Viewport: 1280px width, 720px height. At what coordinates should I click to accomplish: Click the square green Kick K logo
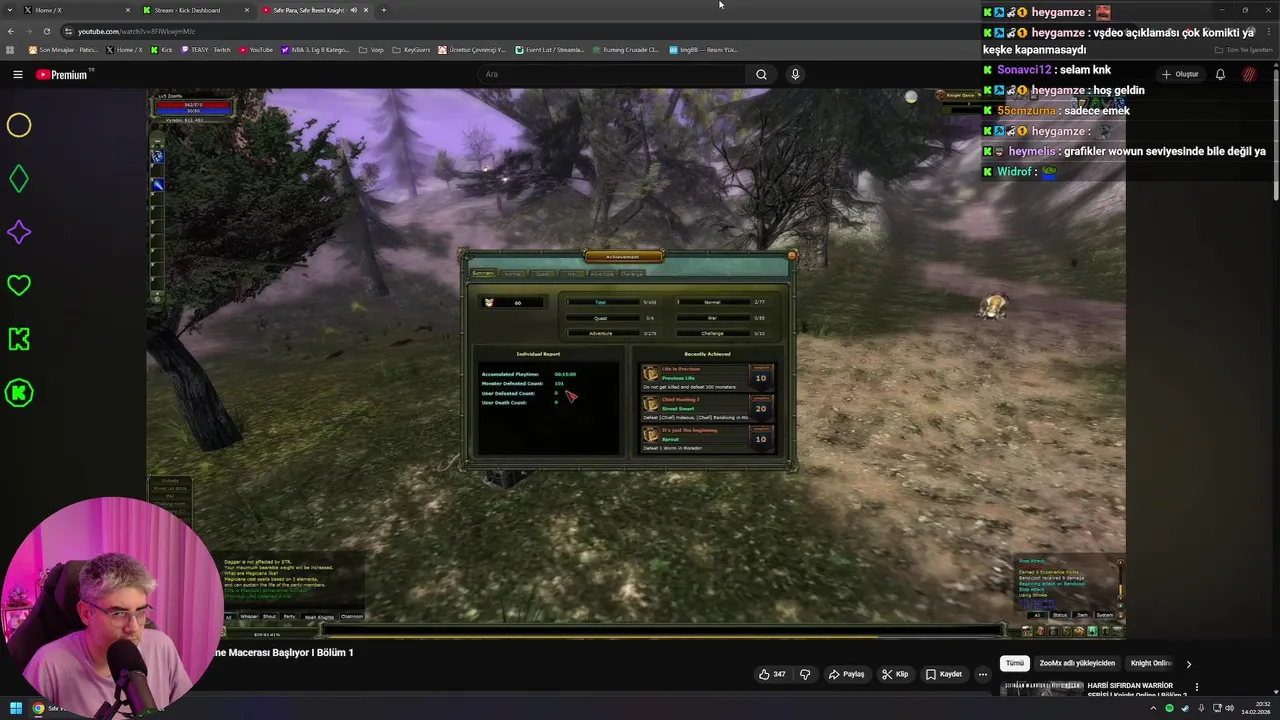click(19, 339)
